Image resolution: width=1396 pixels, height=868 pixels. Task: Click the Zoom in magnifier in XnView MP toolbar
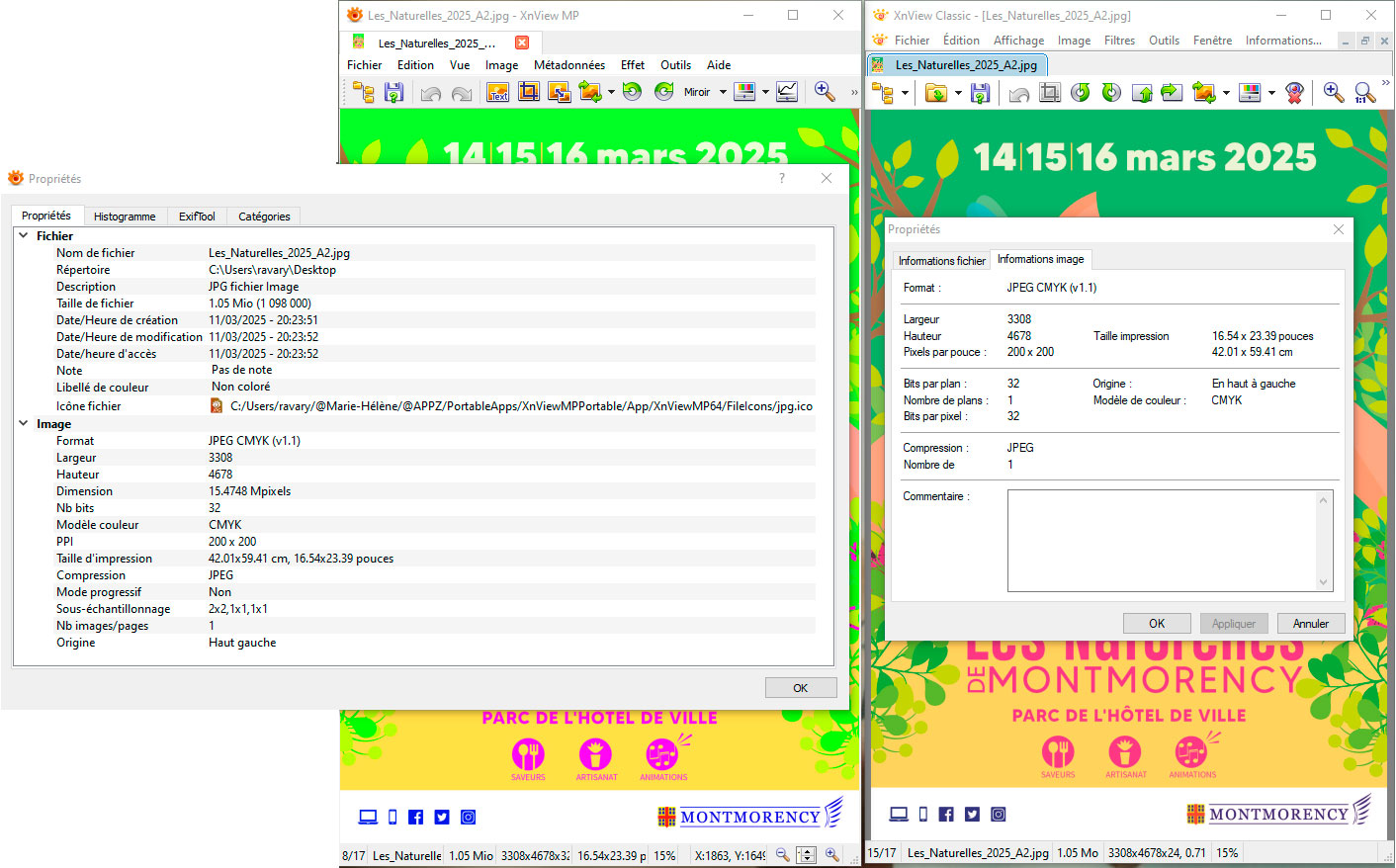824,92
